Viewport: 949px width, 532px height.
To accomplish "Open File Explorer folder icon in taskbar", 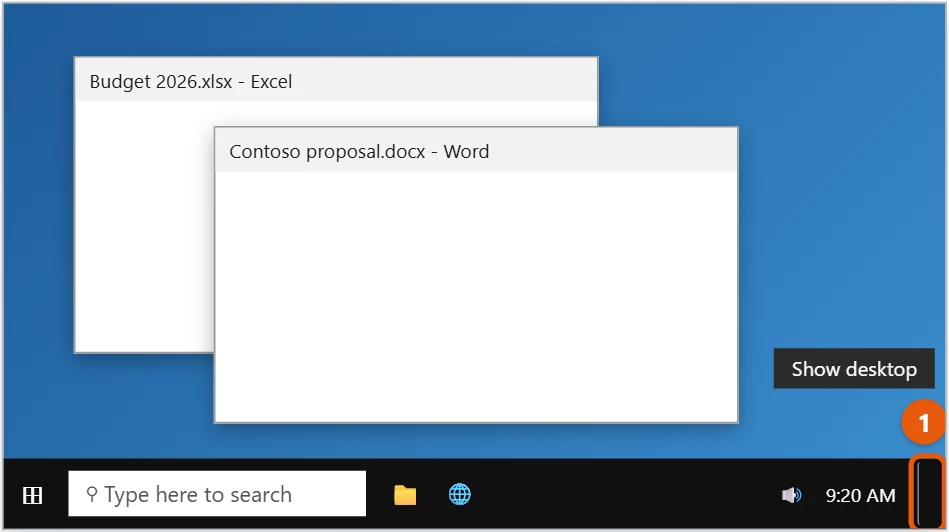I will 405,494.
